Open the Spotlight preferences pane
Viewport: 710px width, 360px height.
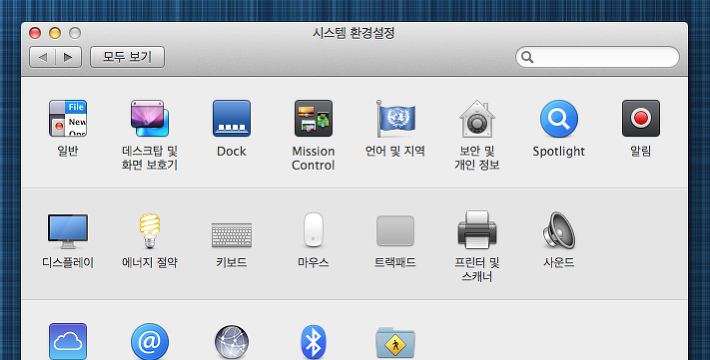pos(559,119)
